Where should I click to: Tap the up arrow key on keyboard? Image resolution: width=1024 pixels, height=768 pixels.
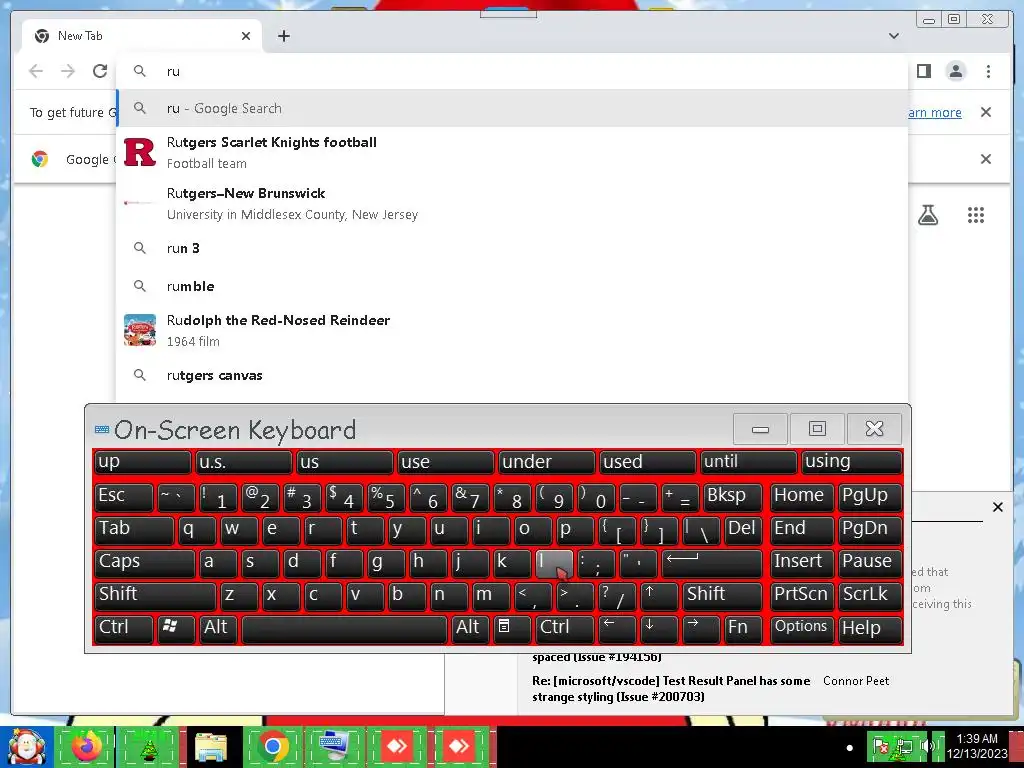pos(658,595)
